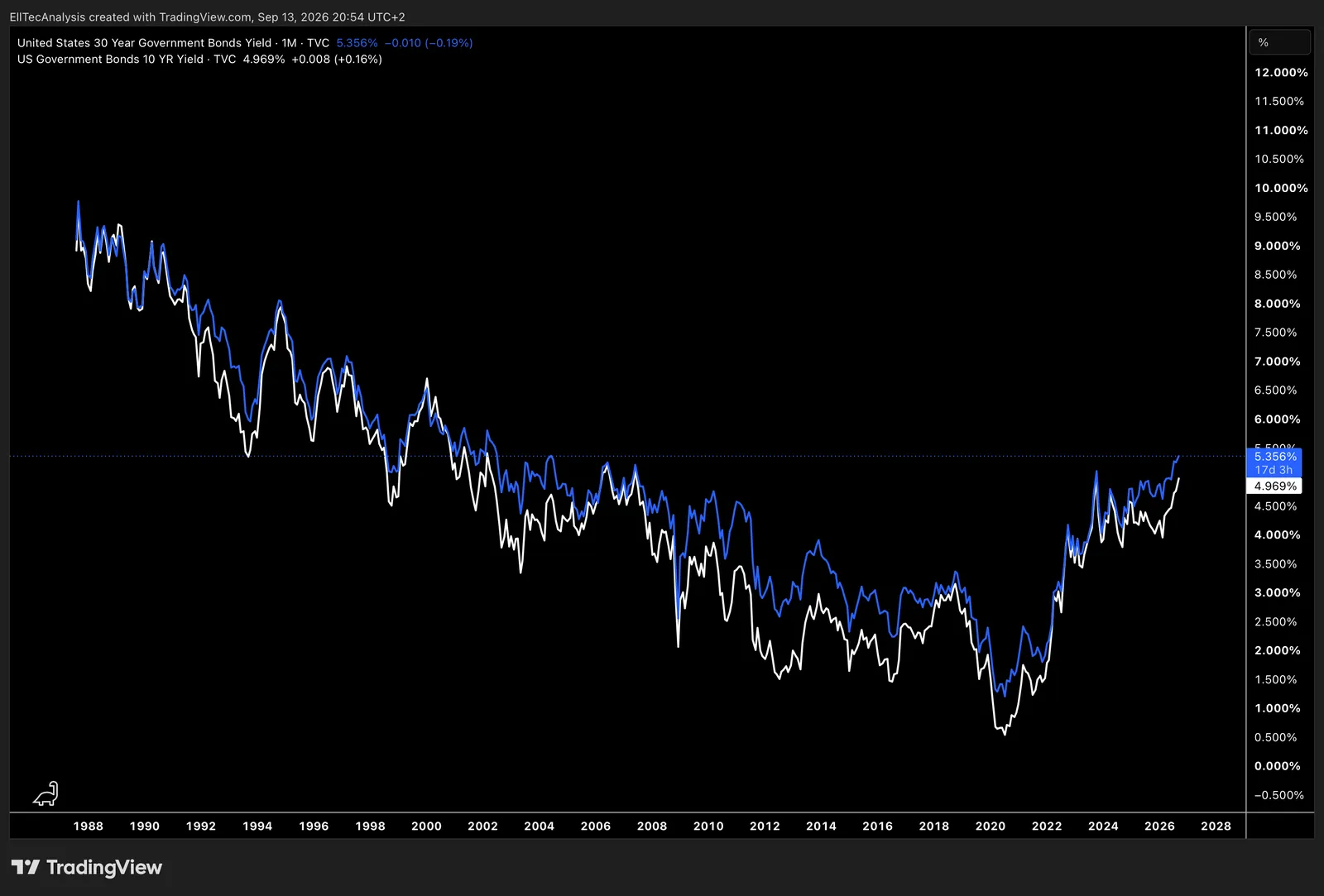
Task: Click the 3.000% level on price axis
Action: point(1278,592)
